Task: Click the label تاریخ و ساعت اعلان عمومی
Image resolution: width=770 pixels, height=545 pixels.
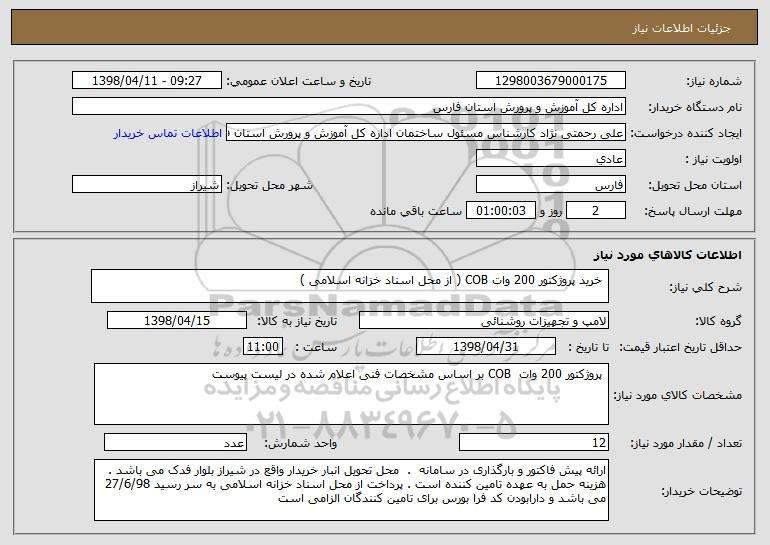Action: tap(299, 82)
